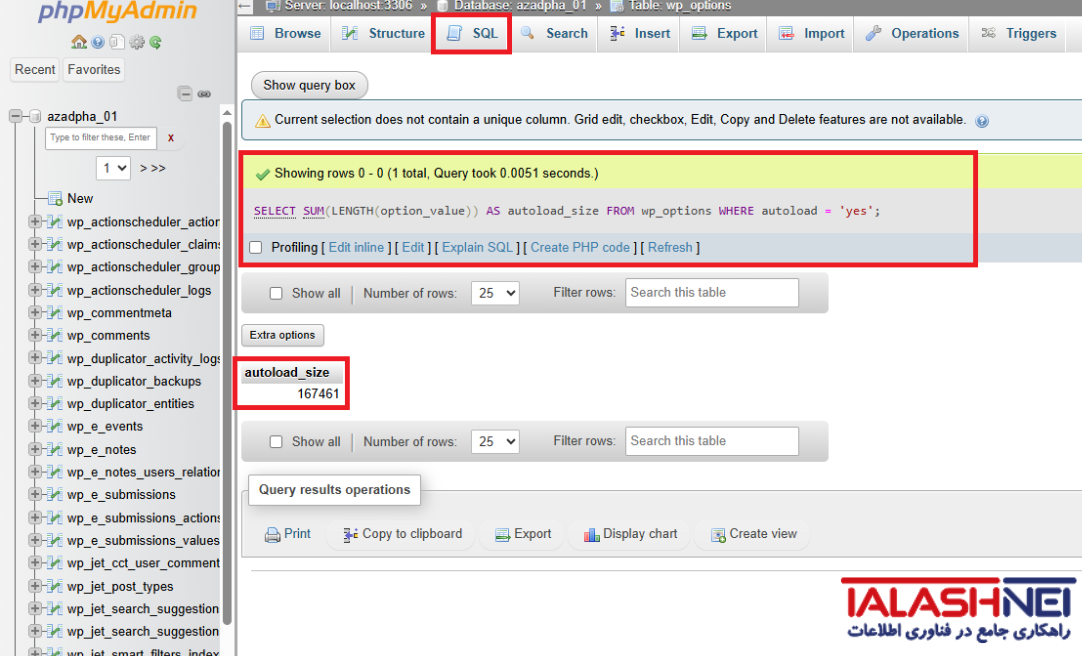Clear the table filter with red X
The height and width of the screenshot is (656, 1082).
click(x=170, y=138)
